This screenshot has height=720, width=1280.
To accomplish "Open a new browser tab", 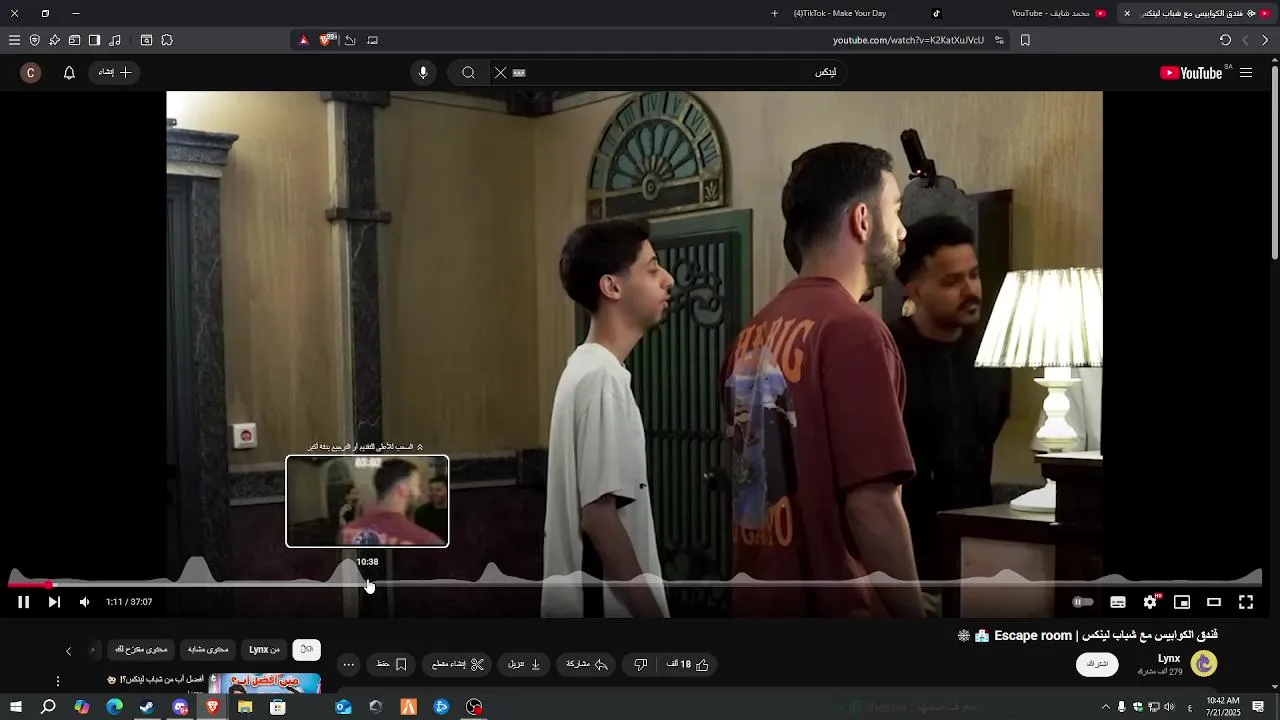I will tap(774, 13).
